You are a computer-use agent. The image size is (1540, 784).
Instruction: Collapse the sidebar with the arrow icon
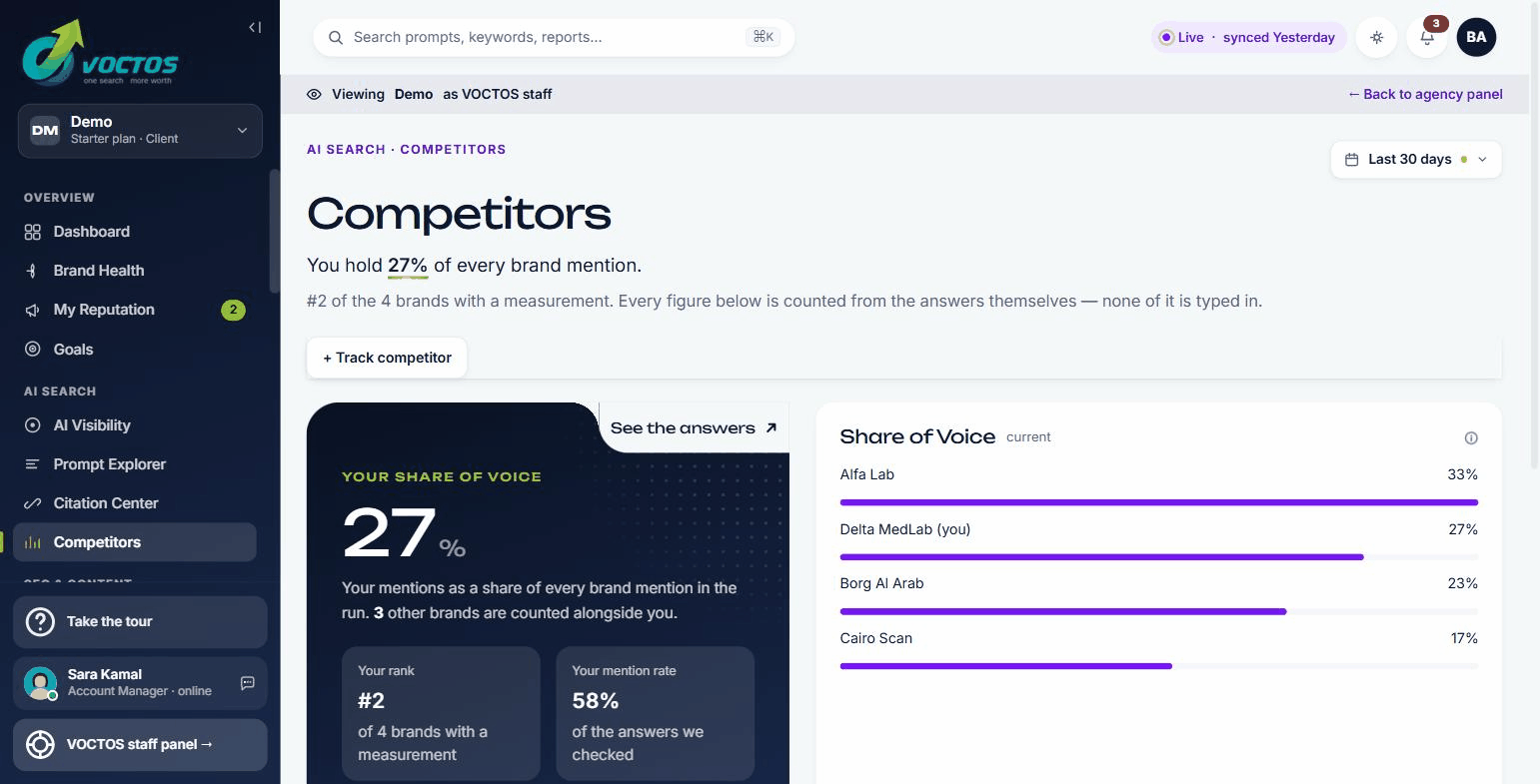click(255, 28)
